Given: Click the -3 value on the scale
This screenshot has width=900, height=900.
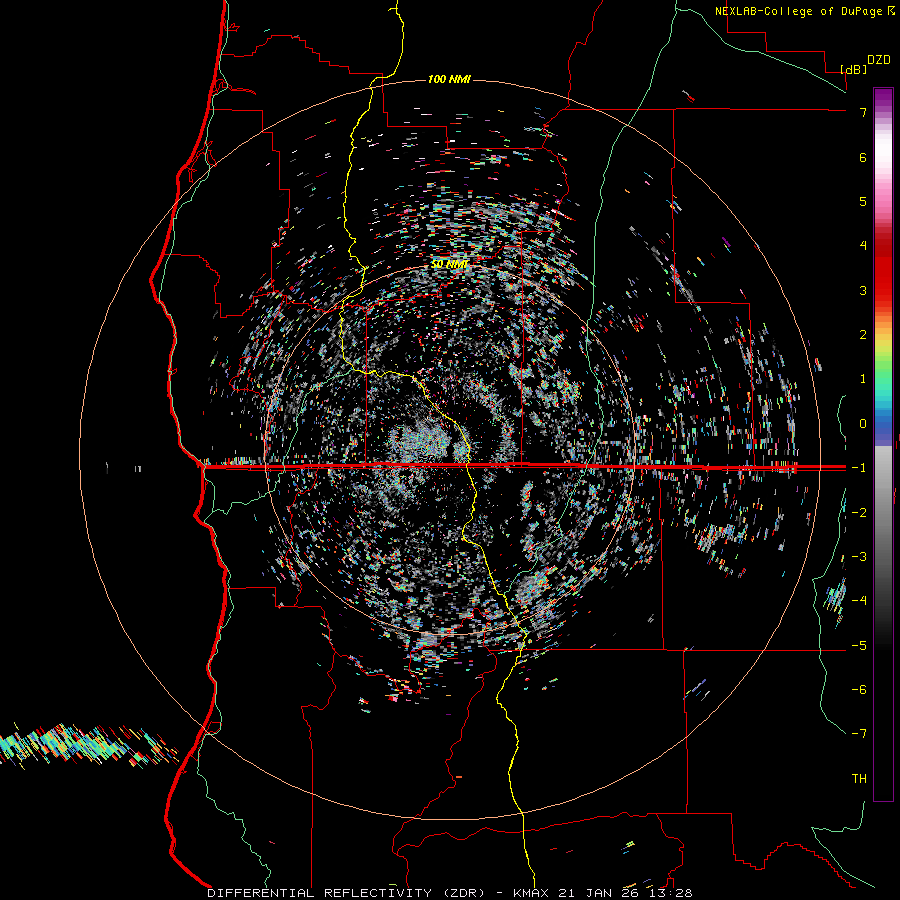Looking at the screenshot, I should tap(859, 557).
